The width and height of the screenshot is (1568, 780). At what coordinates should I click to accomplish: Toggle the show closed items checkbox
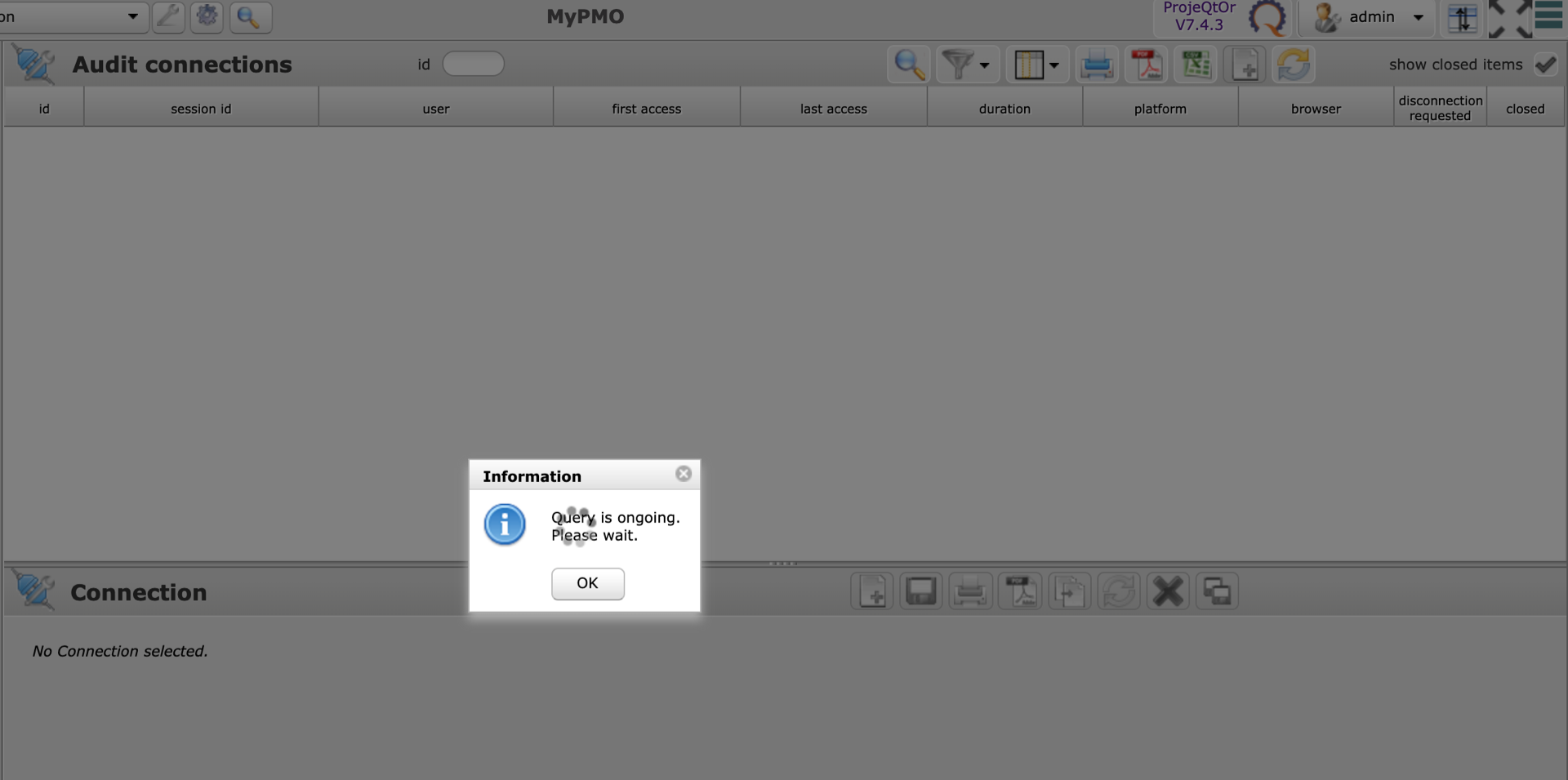pos(1545,65)
